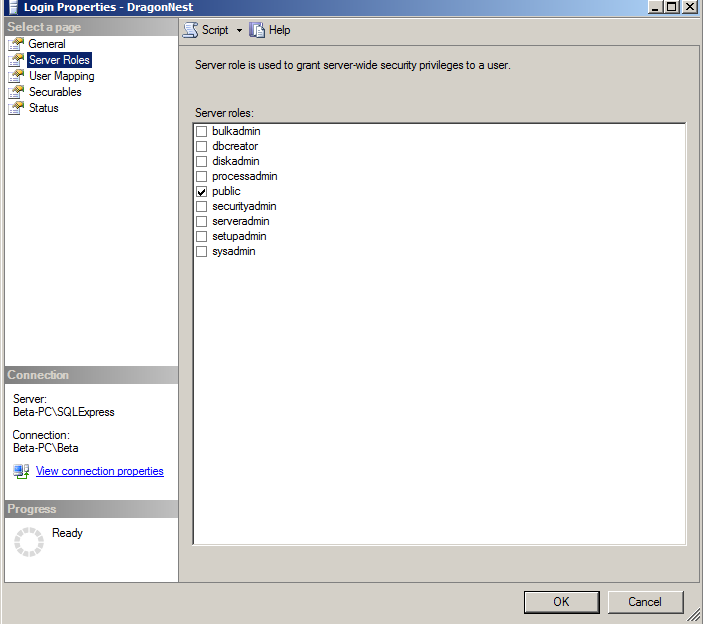Click the Script scroll icon in the toolbar
The width and height of the screenshot is (703, 624).
pyautogui.click(x=191, y=30)
